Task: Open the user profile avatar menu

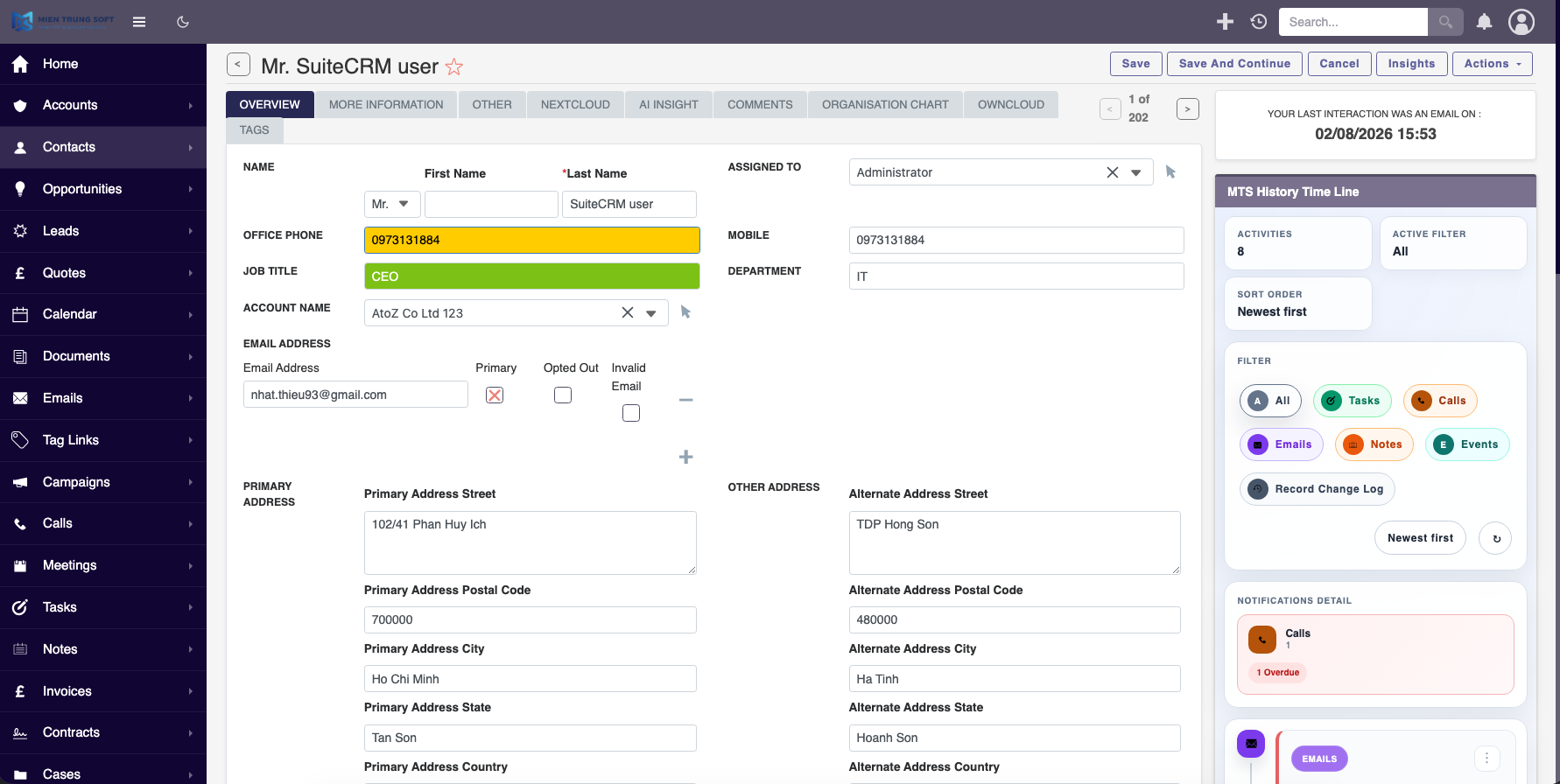Action: [1521, 22]
